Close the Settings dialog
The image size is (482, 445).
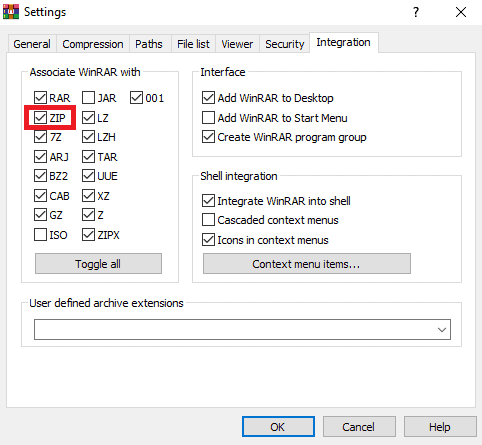click(461, 12)
